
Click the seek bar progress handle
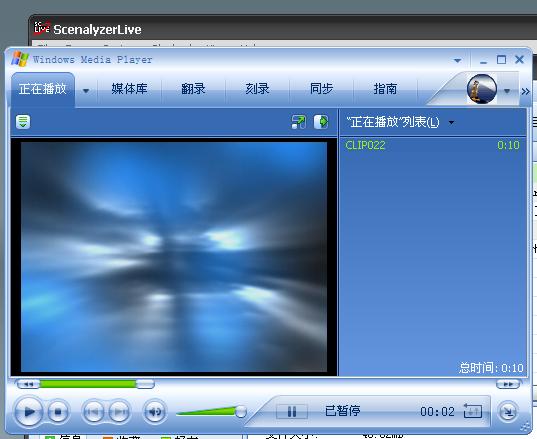pyautogui.click(x=145, y=384)
